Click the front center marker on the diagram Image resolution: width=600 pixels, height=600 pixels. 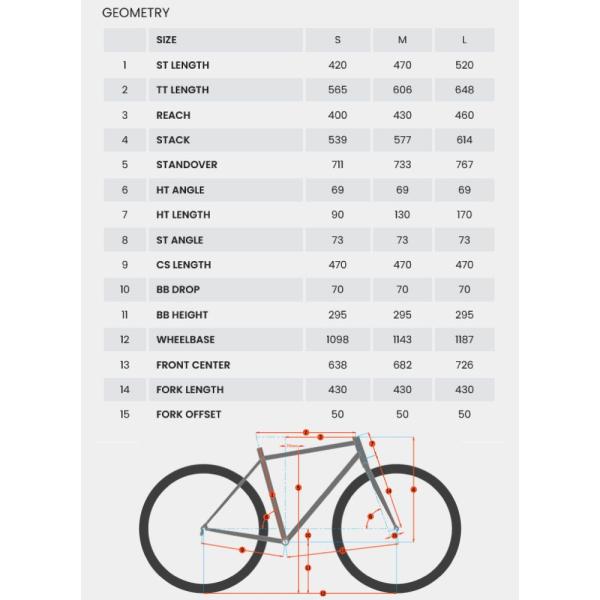(343, 550)
